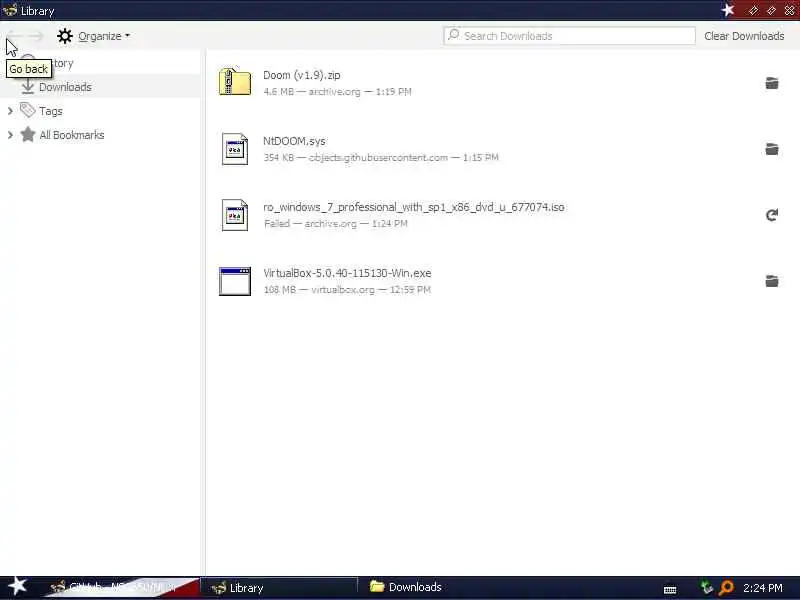Open containing folder for NtDOOM.sys
The image size is (800, 600).
click(x=771, y=148)
